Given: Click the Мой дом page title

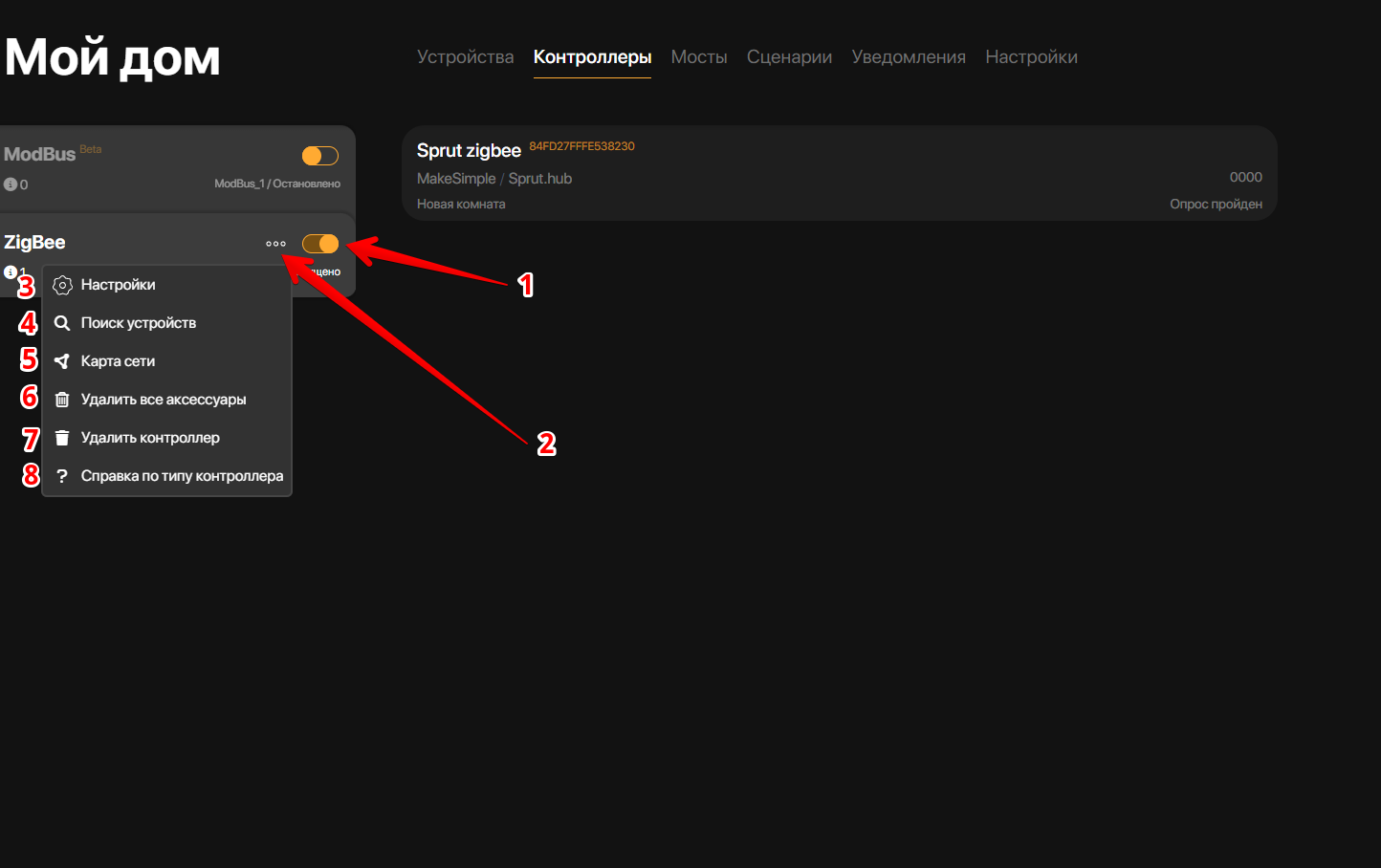Looking at the screenshot, I should click(112, 57).
